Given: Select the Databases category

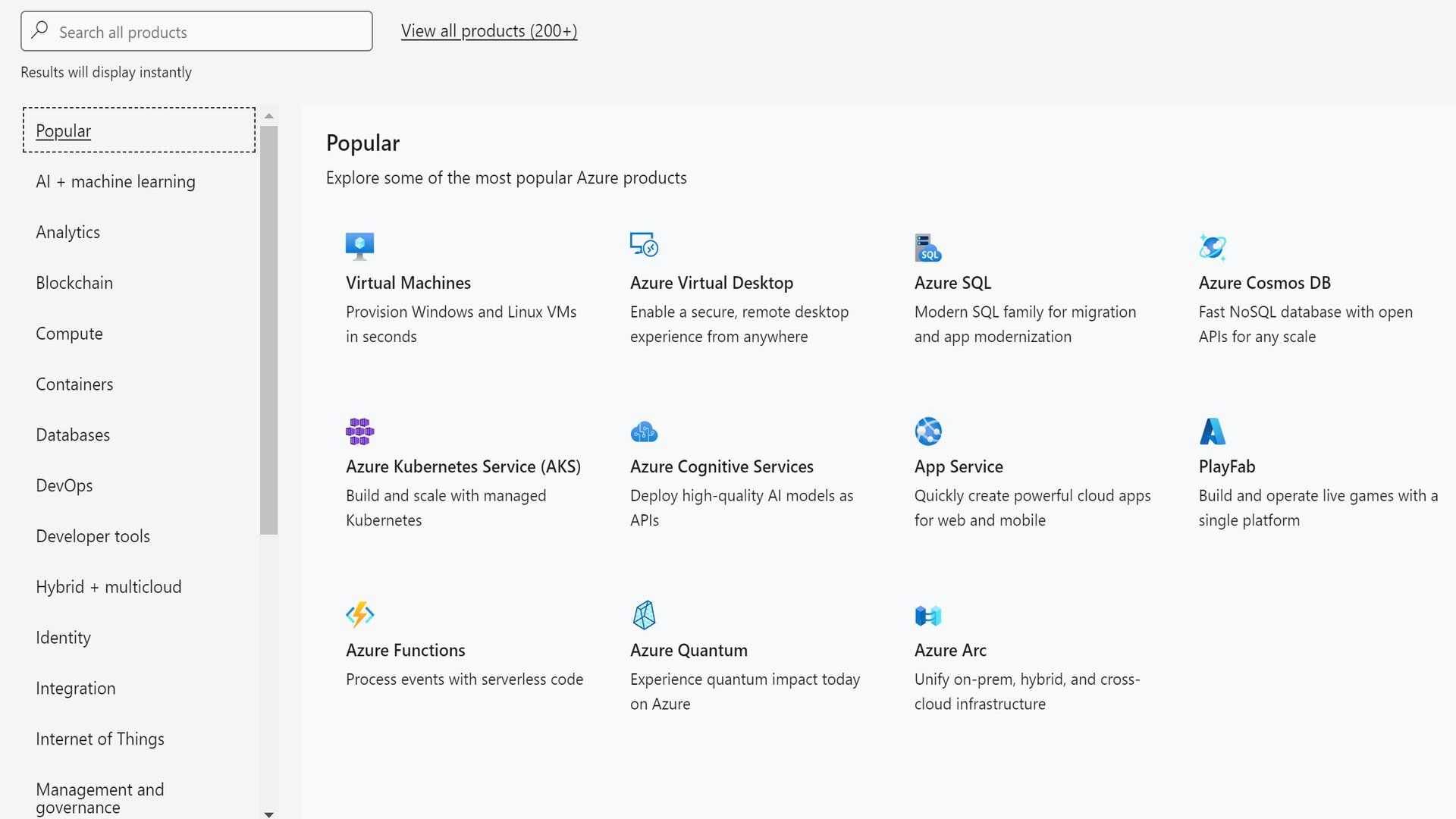Looking at the screenshot, I should (x=72, y=435).
